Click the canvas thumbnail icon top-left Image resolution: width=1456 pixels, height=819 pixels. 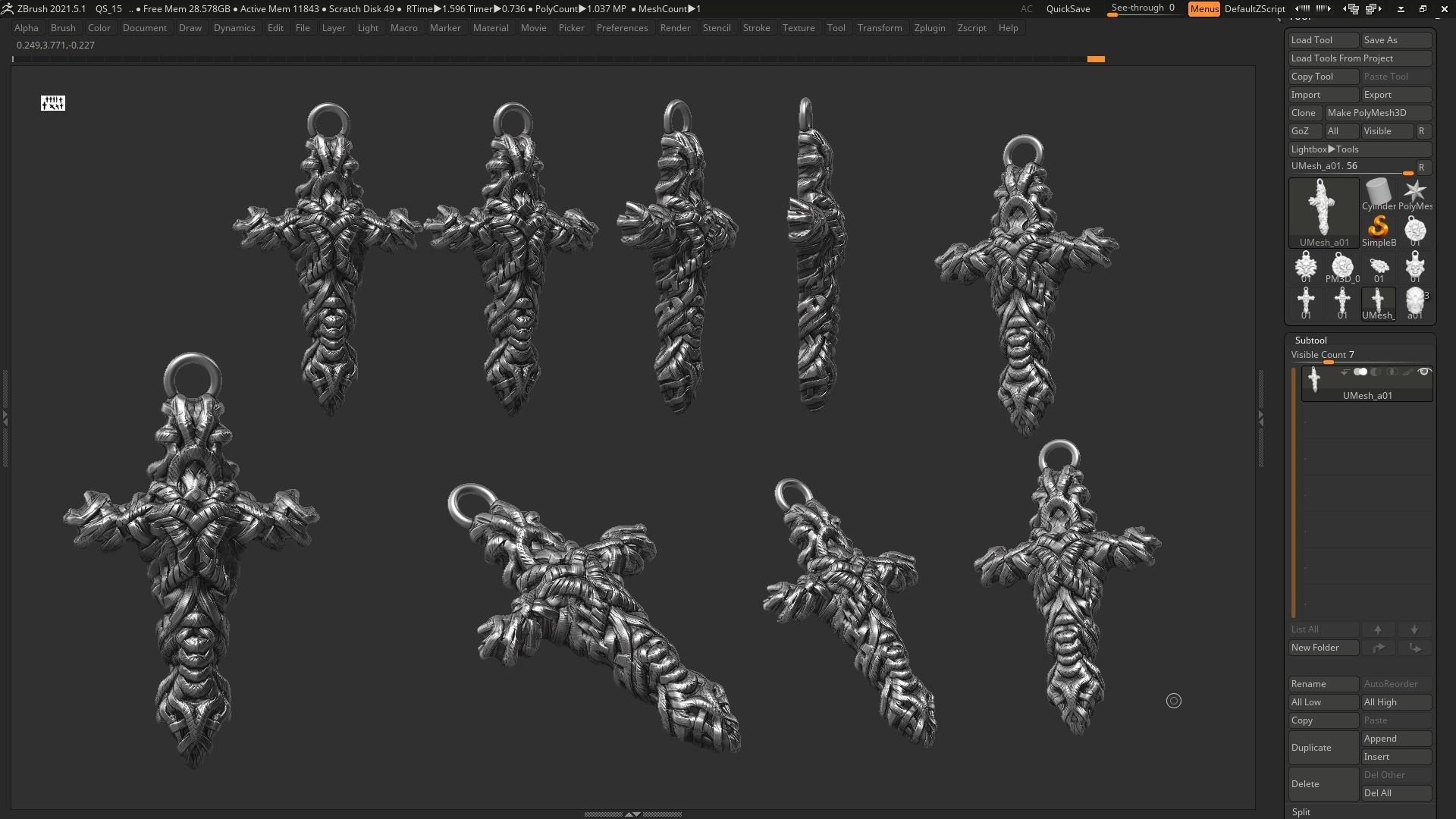53,103
